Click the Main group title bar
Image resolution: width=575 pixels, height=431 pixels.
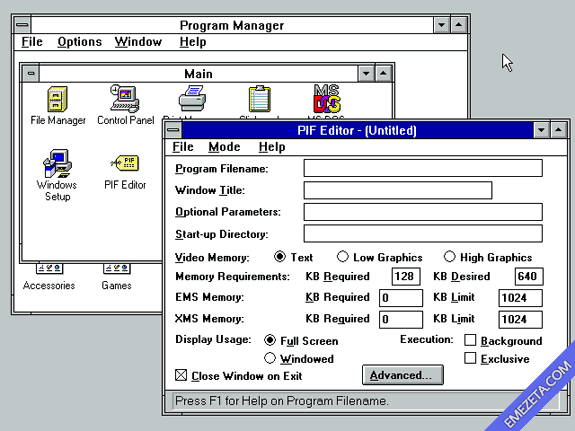point(198,74)
